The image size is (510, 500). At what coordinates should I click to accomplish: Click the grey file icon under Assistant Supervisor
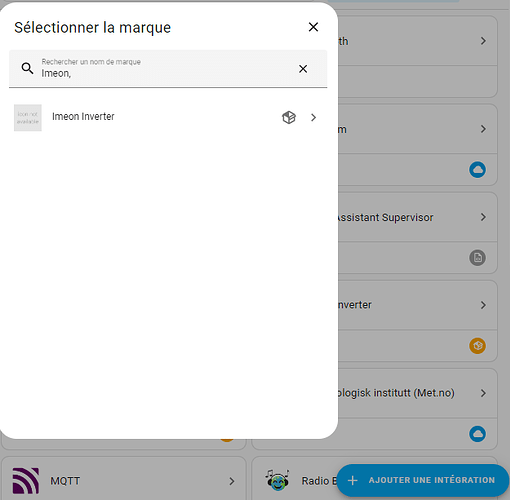point(478,258)
